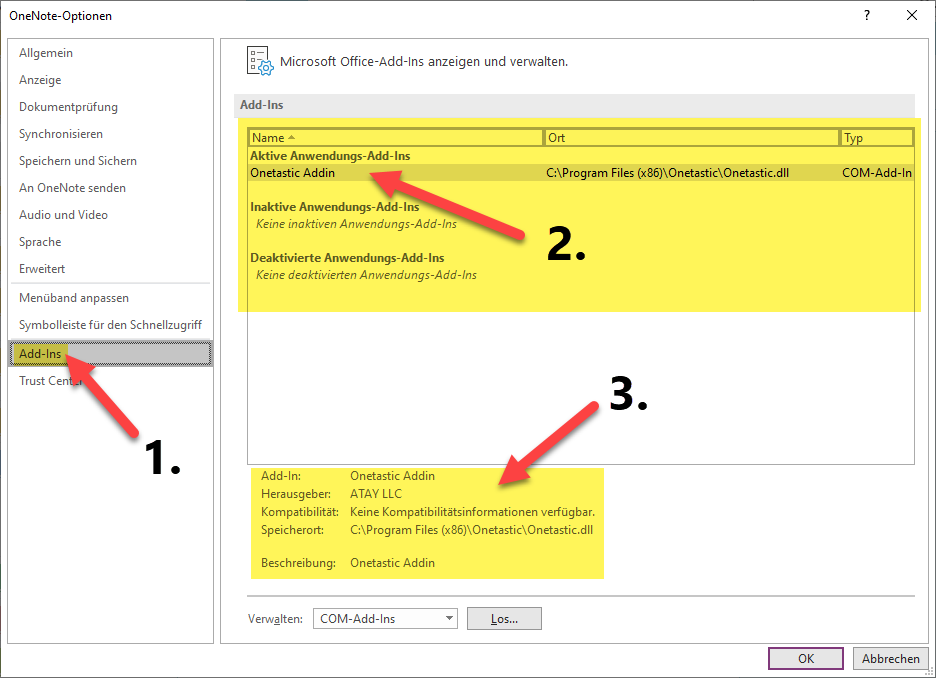The width and height of the screenshot is (936, 678).
Task: Click the Aktive Anwendungs-Add-Ins group heading
Action: 330,156
